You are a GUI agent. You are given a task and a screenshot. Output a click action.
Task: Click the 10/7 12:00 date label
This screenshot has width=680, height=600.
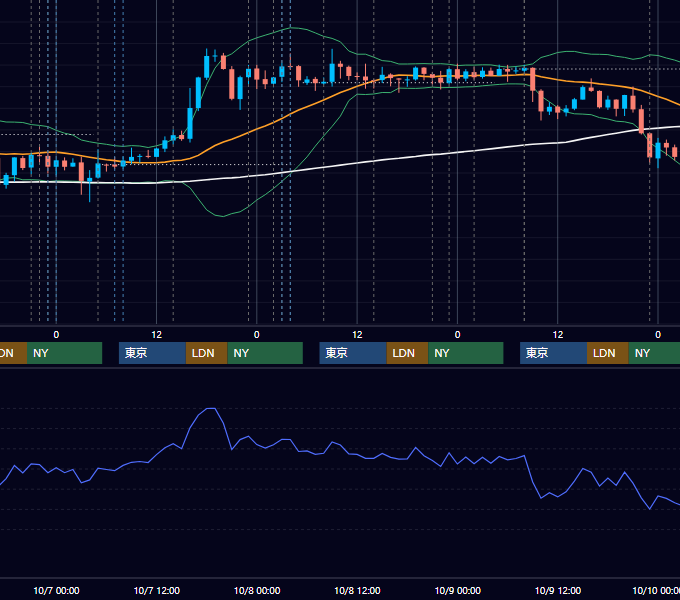[157, 590]
